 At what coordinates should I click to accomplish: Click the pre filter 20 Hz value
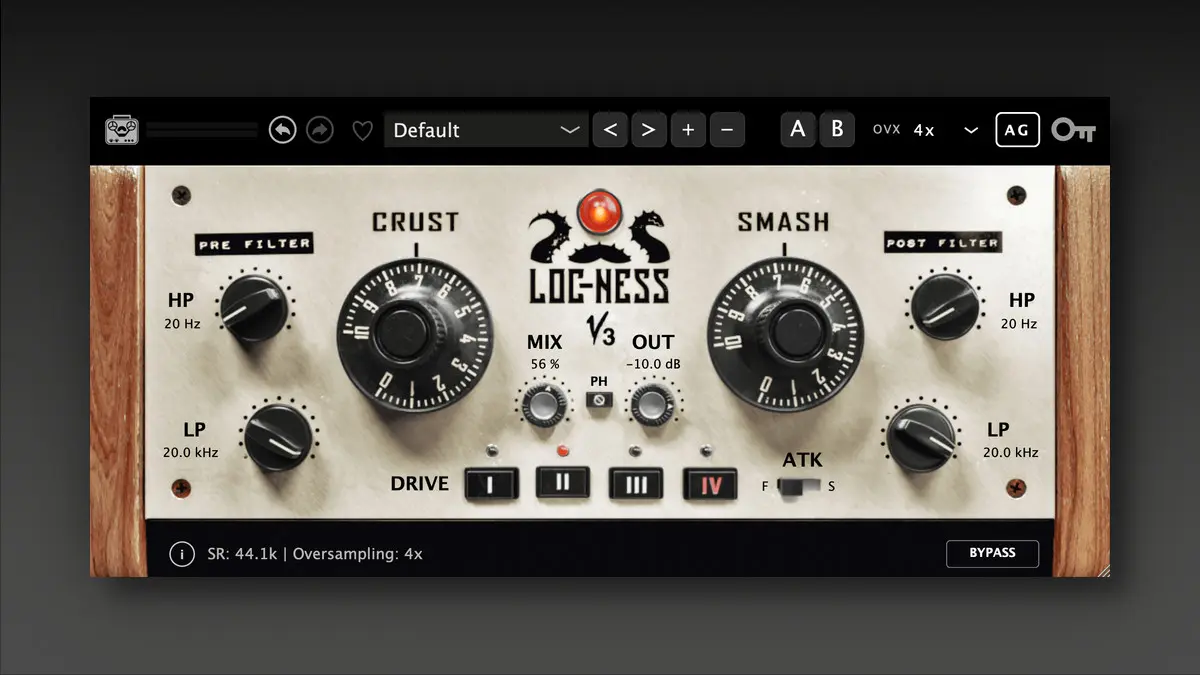[x=181, y=324]
